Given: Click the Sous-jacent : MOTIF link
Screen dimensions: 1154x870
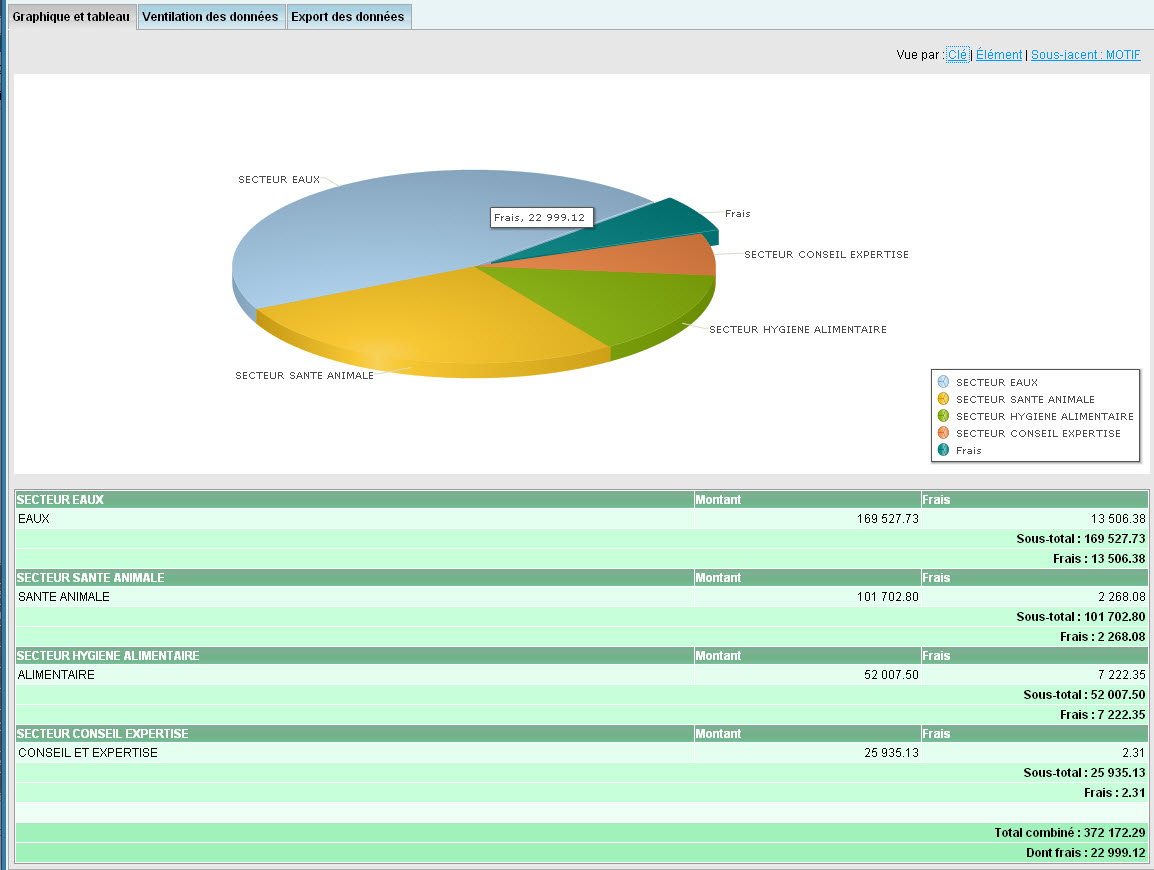Looking at the screenshot, I should (1086, 54).
